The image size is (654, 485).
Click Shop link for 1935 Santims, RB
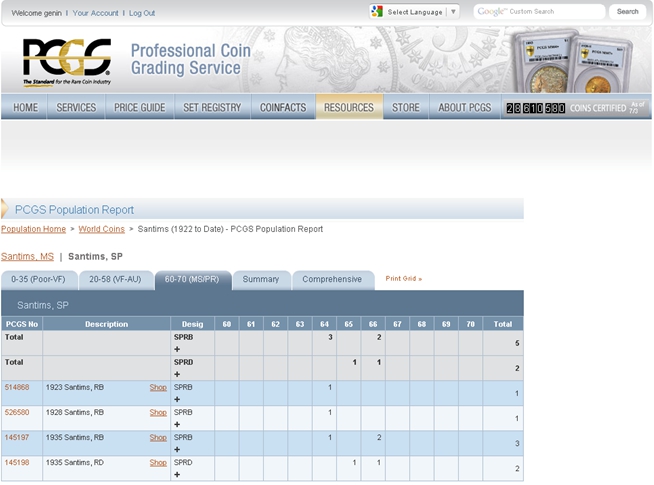pyautogui.click(x=158, y=437)
